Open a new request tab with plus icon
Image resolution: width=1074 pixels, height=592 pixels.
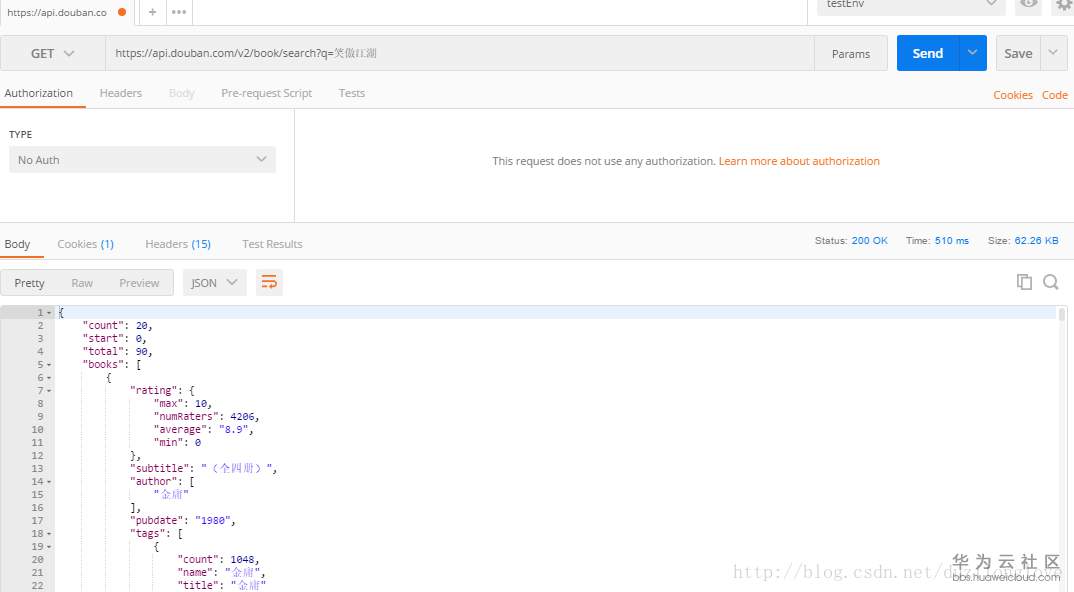(x=152, y=12)
